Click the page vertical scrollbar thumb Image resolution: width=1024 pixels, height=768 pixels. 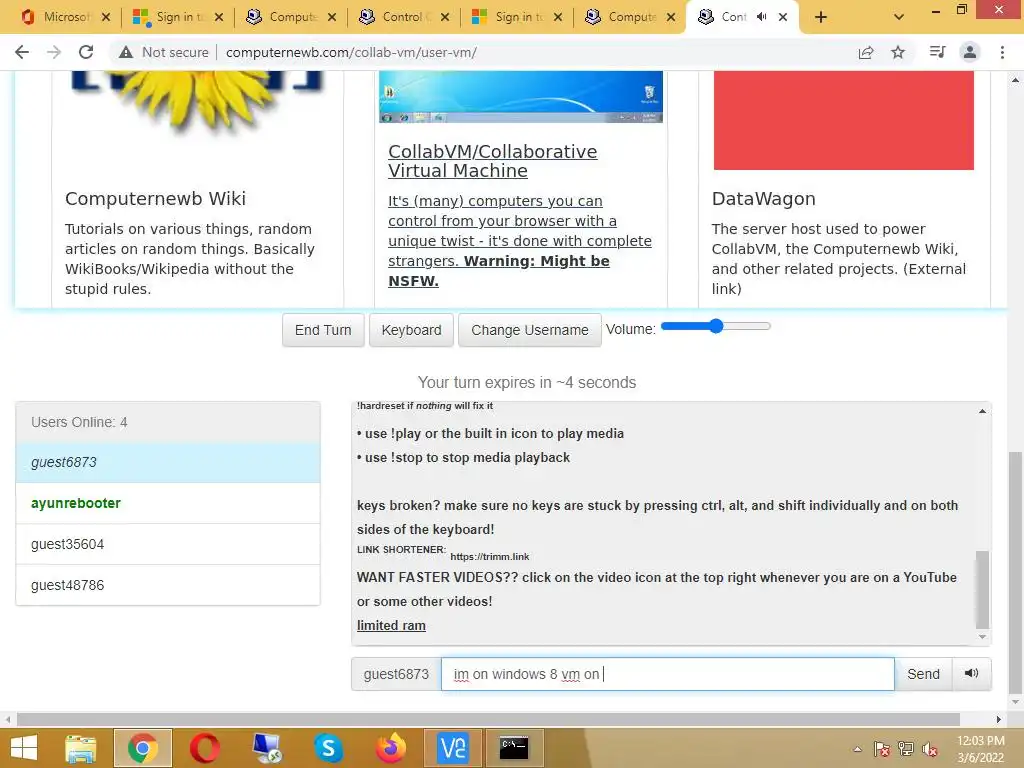point(1015,571)
